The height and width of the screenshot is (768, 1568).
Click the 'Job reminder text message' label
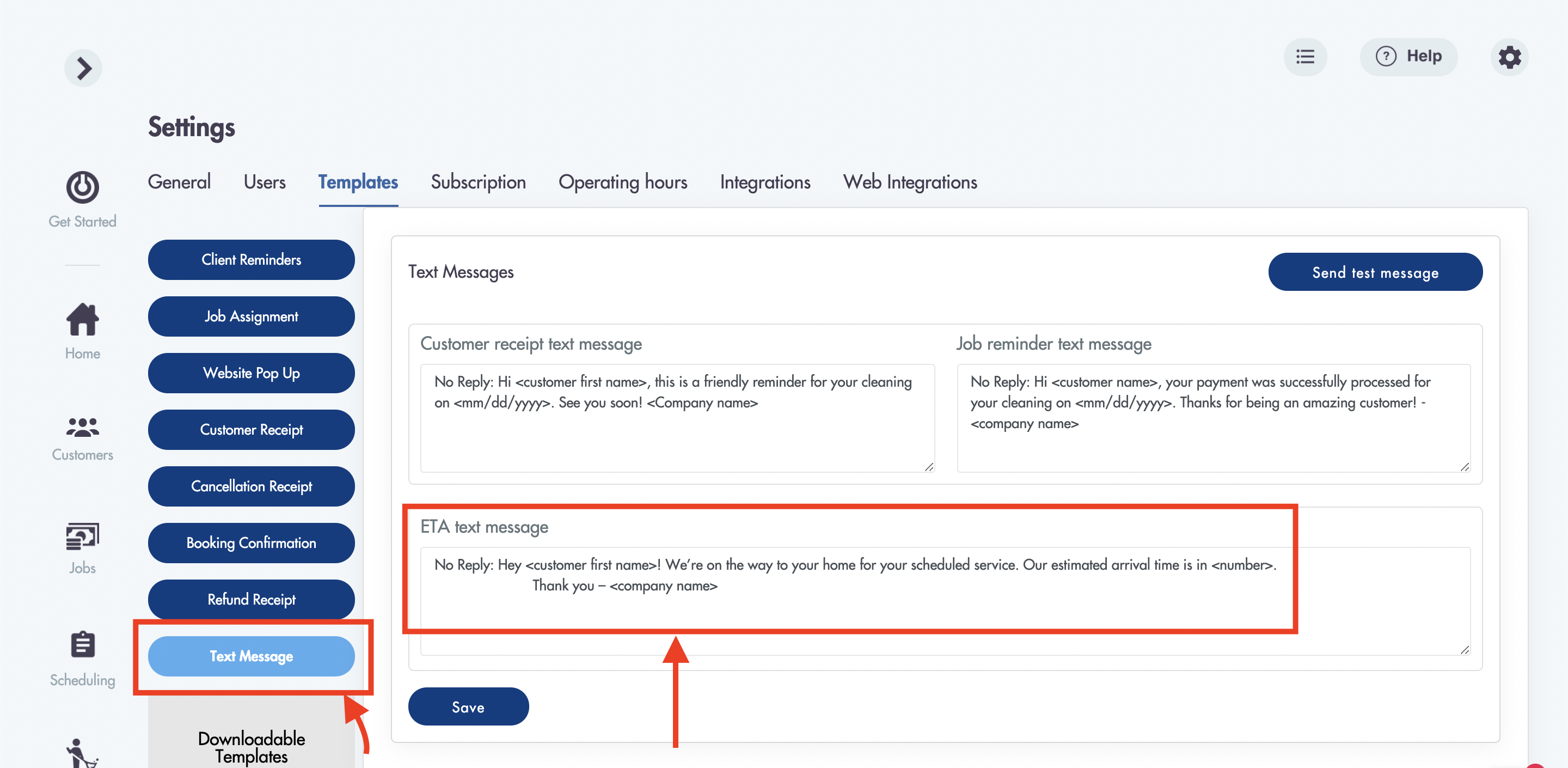click(1053, 344)
